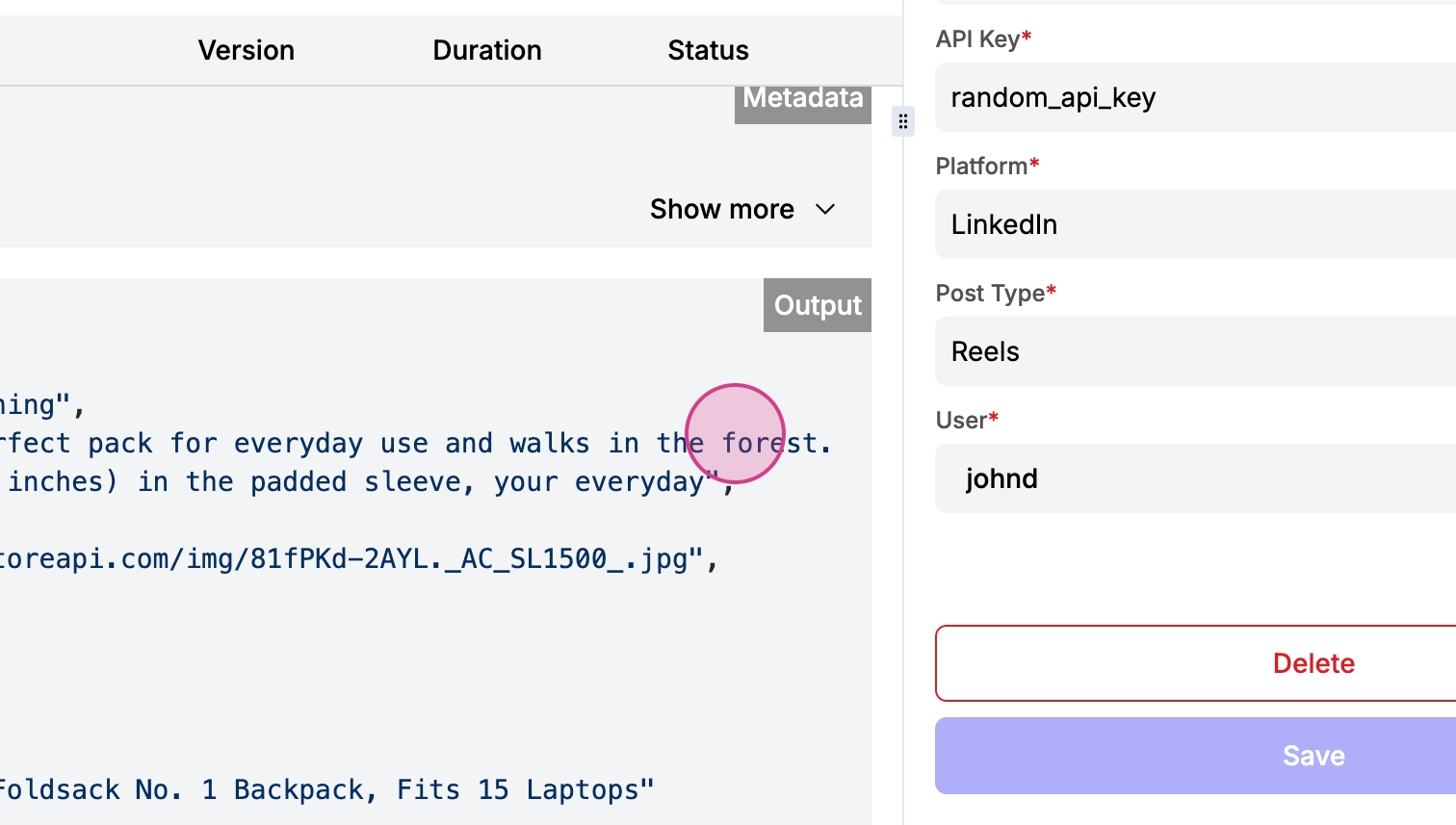The height and width of the screenshot is (825, 1456).
Task: Click the Foldsack No. 1 Backpack title line
Action: point(325,790)
